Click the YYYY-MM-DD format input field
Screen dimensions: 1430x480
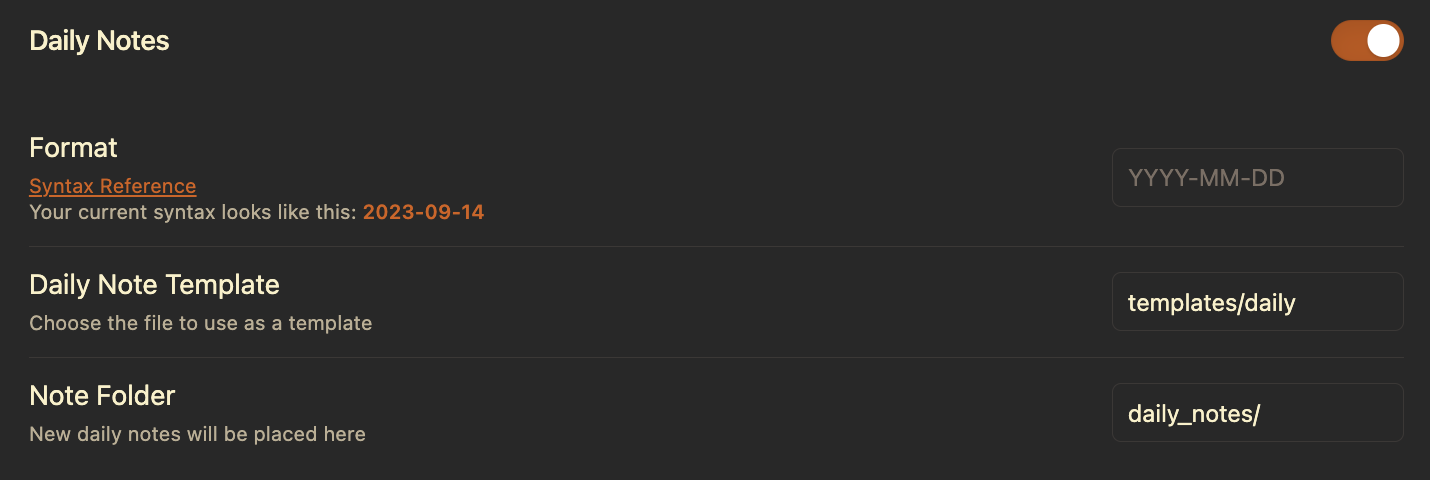pos(1257,178)
